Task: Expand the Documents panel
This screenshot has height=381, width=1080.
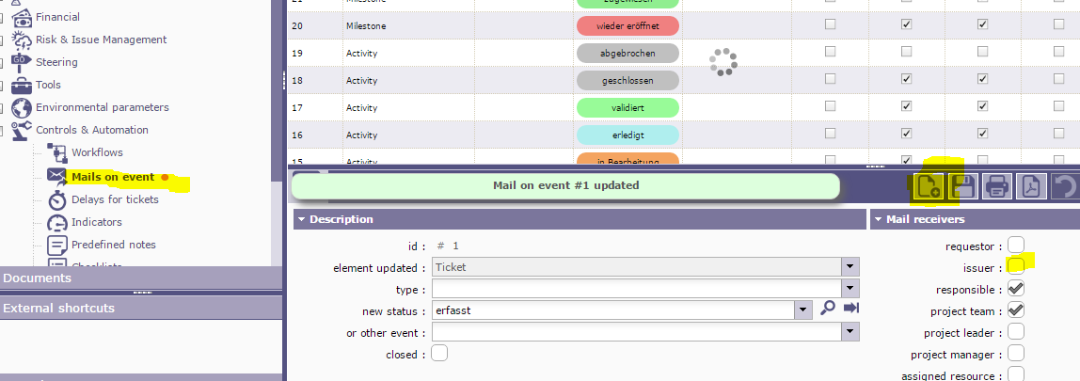Action: (x=141, y=278)
